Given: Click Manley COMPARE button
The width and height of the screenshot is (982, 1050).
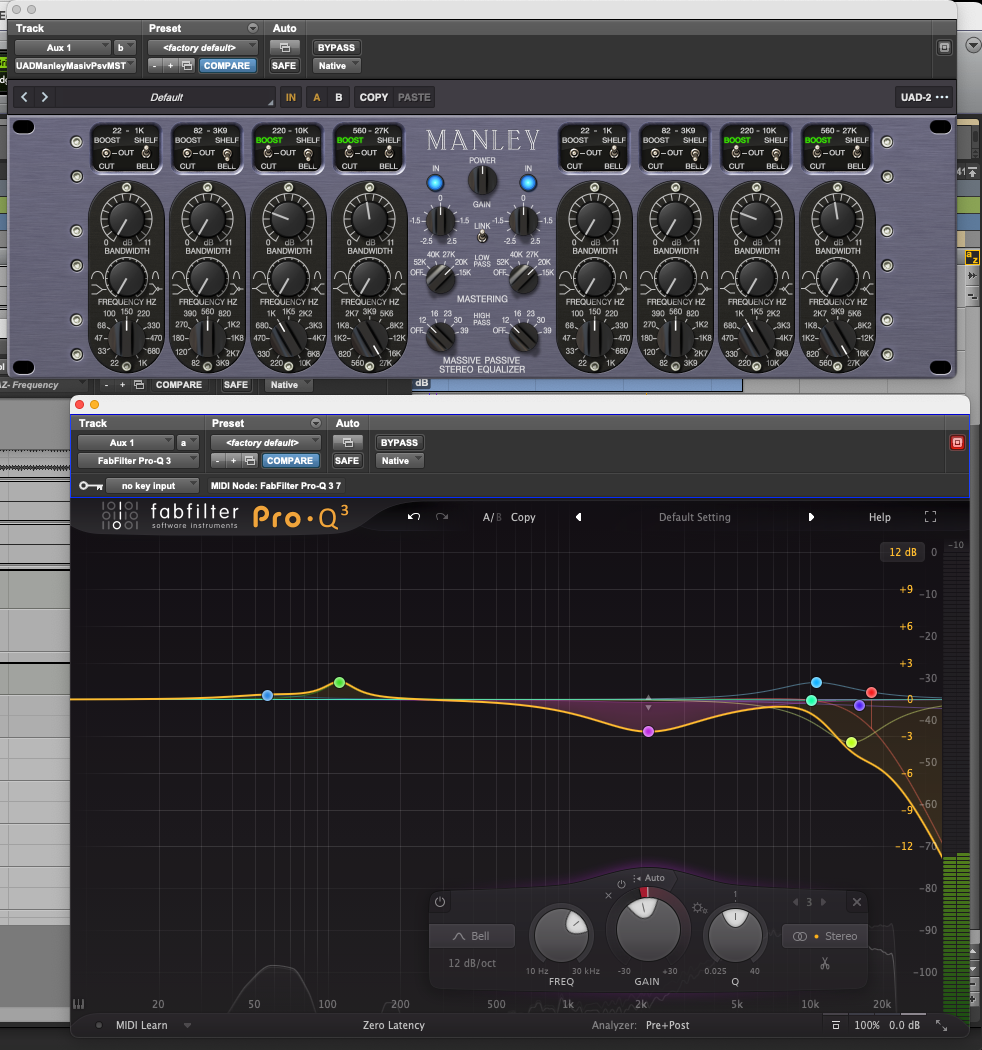Looking at the screenshot, I should pos(227,66).
